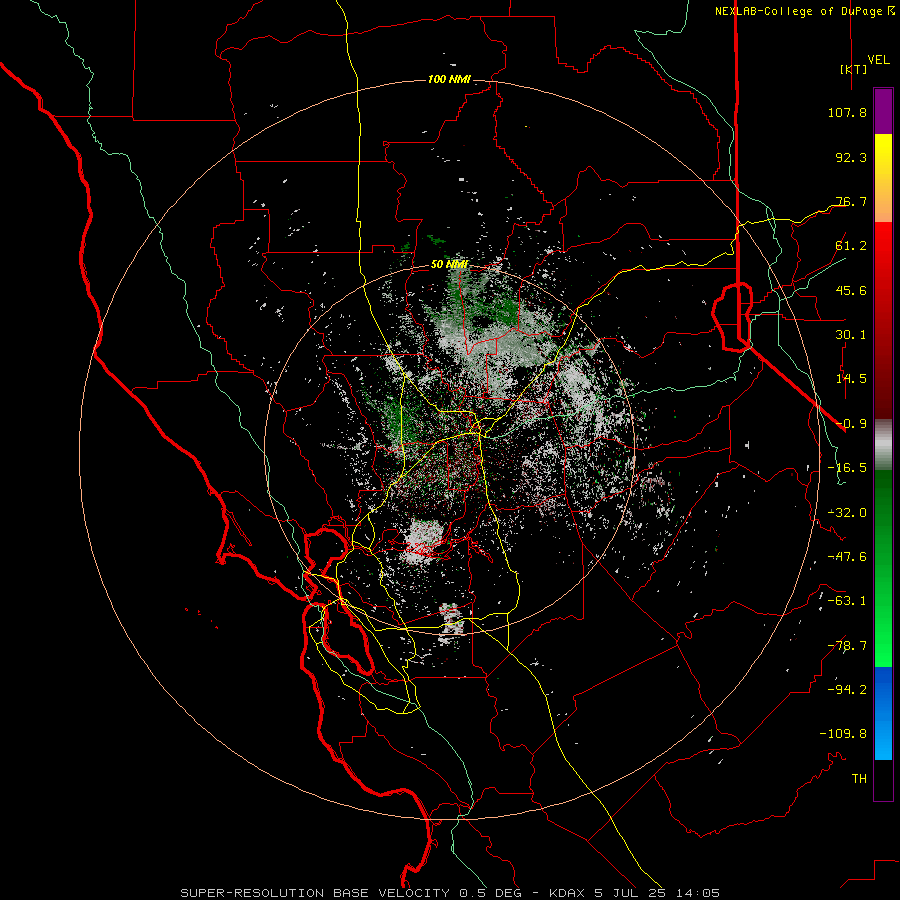Viewport: 900px width, 900px height.
Task: Click the [KT] units label
Action: [x=853, y=69]
